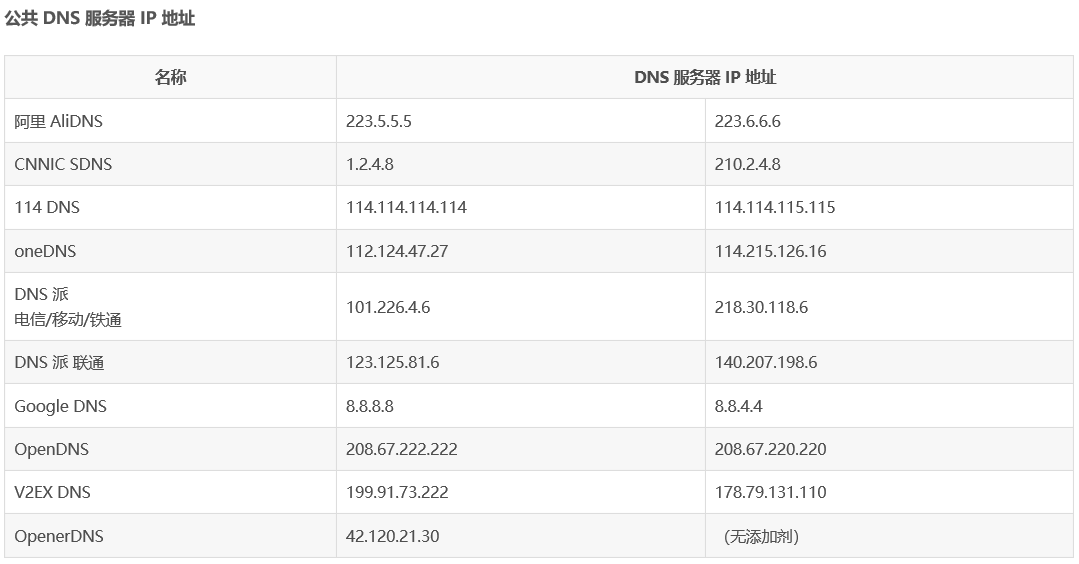Select DNS 派 电信/移动/铁通 cell
This screenshot has width=1079, height=564.
(x=171, y=307)
